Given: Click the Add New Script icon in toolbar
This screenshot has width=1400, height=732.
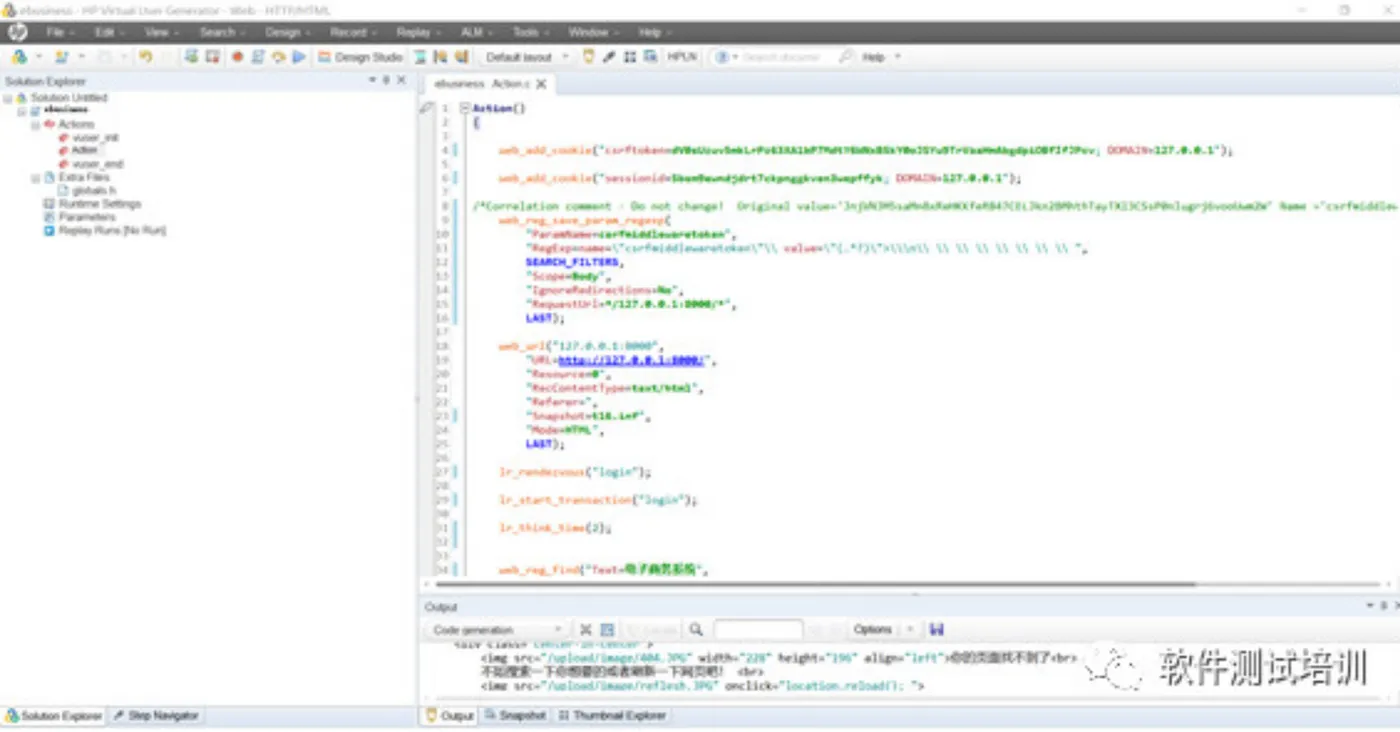Looking at the screenshot, I should (x=19, y=57).
